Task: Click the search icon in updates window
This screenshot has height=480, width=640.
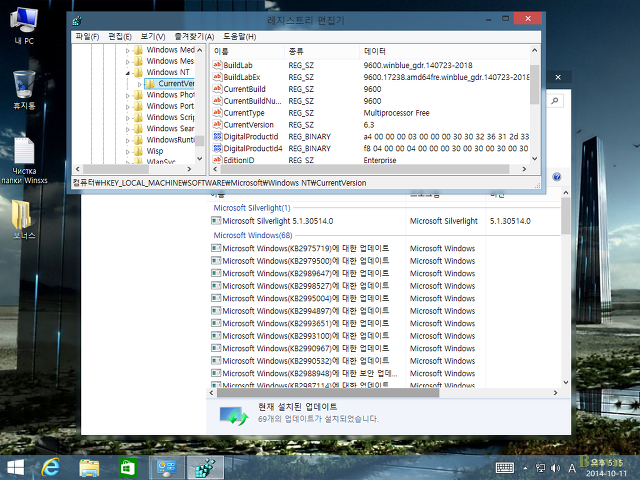Action: point(555,101)
